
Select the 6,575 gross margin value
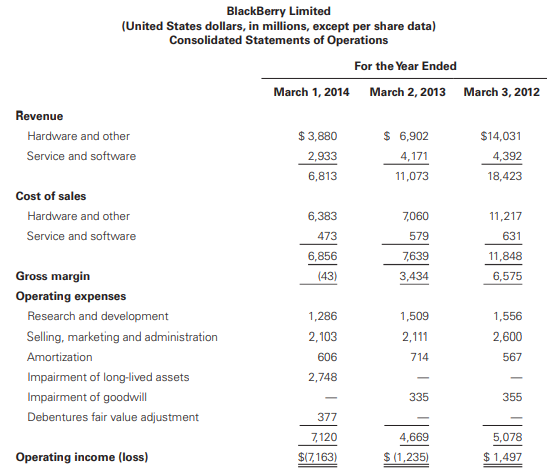(x=507, y=276)
